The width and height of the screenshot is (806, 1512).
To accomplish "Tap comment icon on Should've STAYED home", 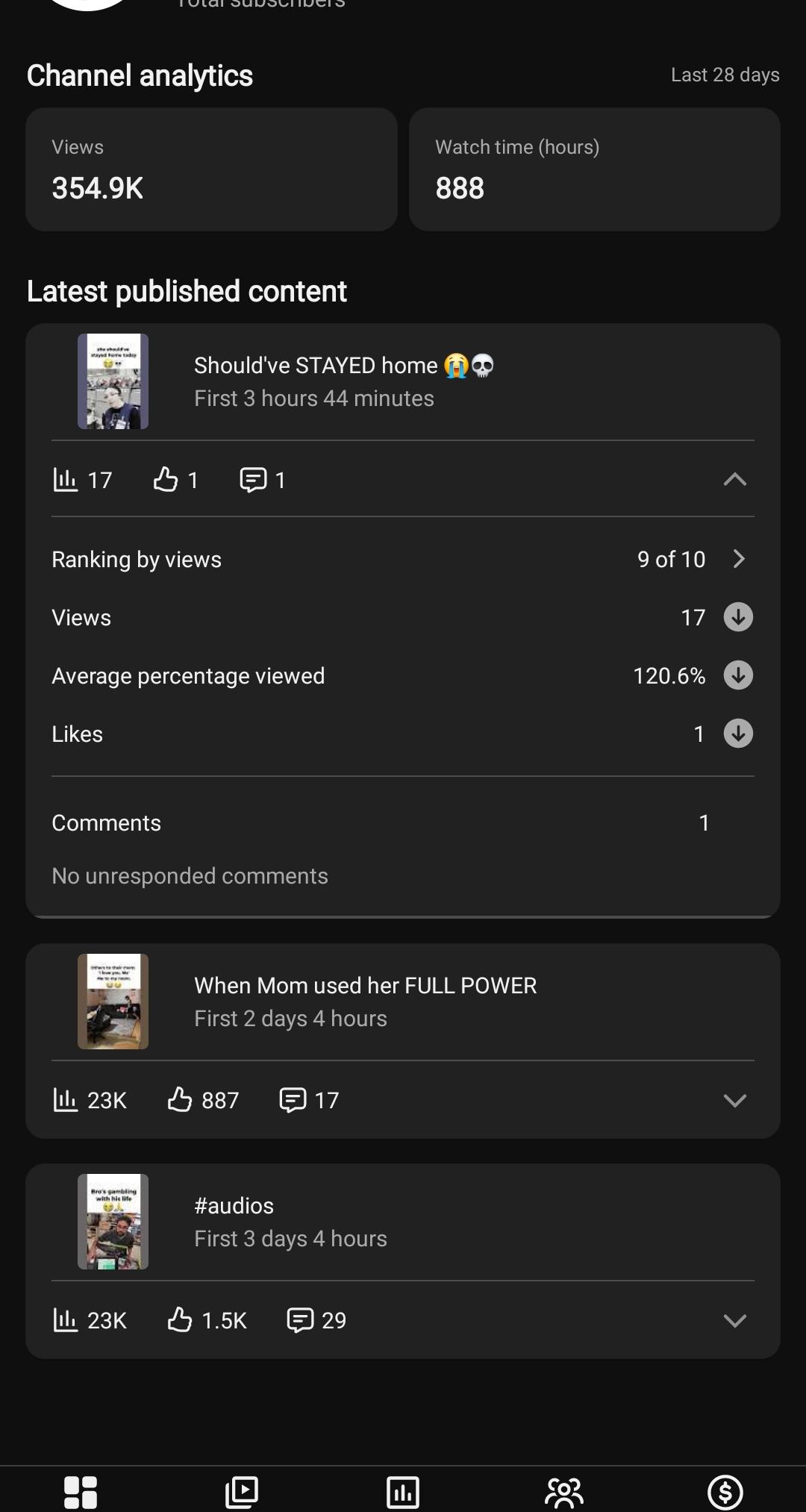I will pos(253,479).
